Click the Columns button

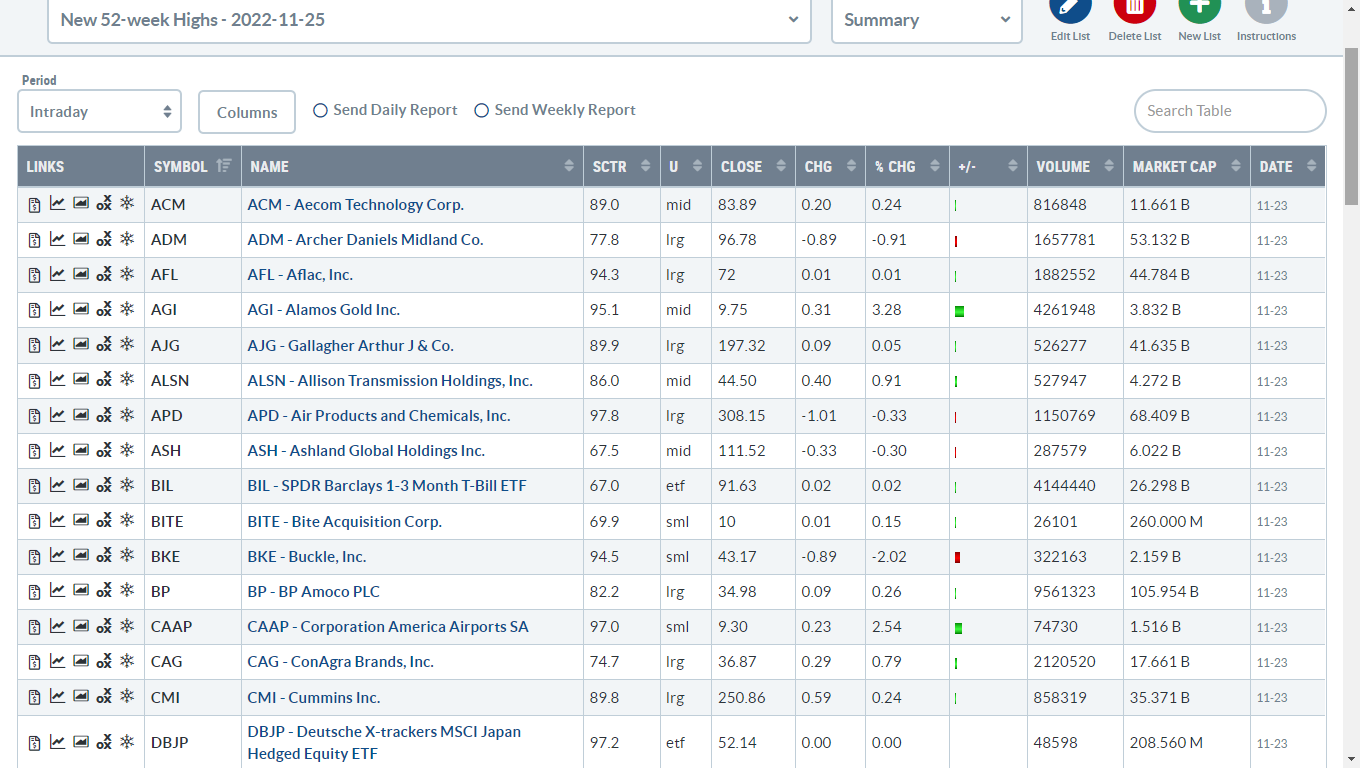[247, 112]
